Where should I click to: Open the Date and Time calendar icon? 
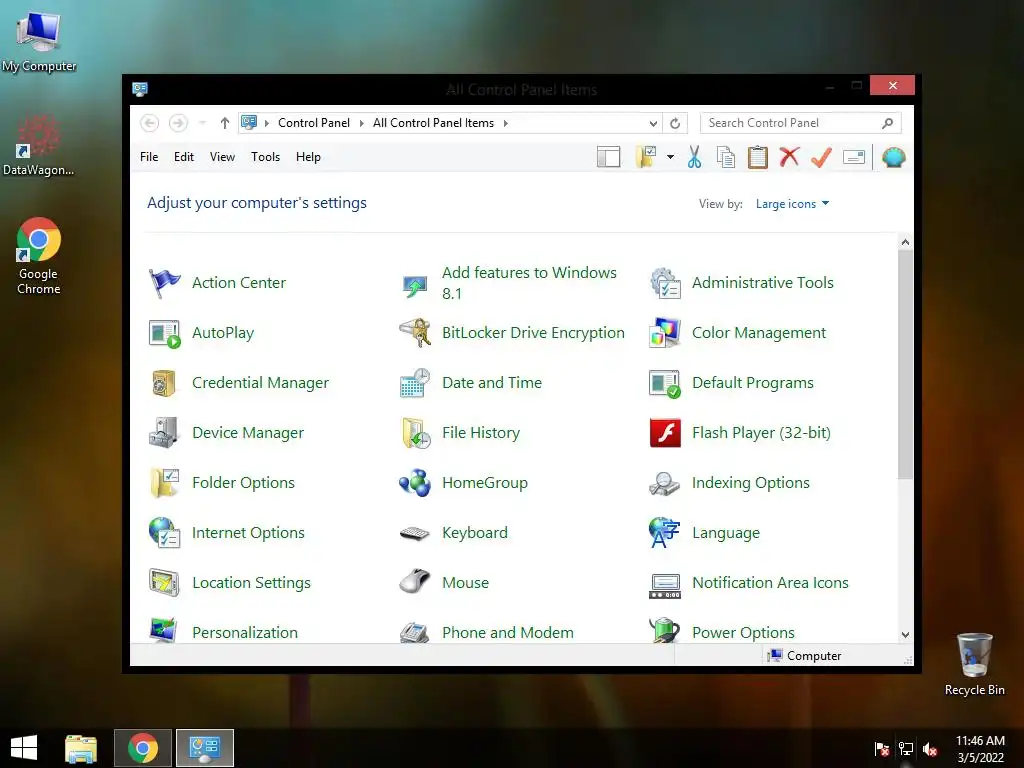415,383
